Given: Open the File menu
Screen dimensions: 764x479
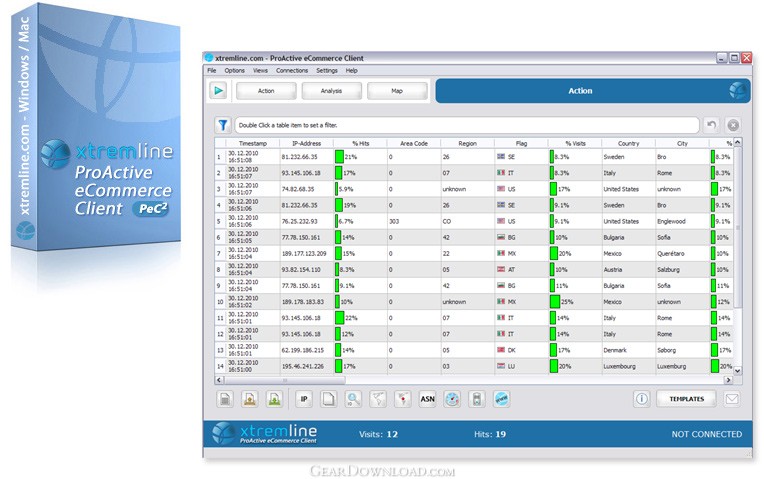Looking at the screenshot, I should 212,71.
